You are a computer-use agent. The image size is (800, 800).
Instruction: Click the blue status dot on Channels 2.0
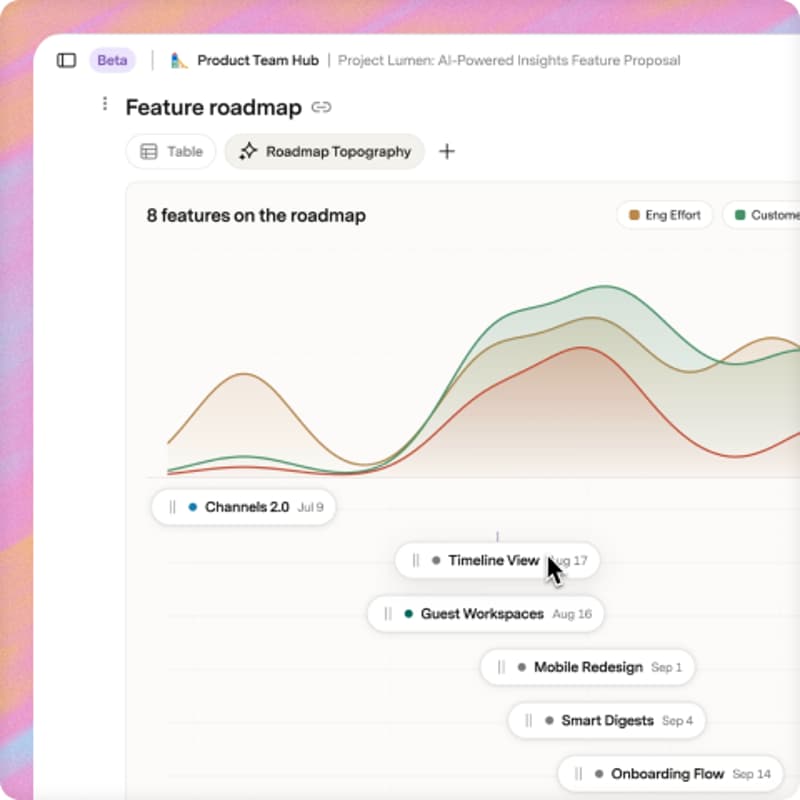193,507
